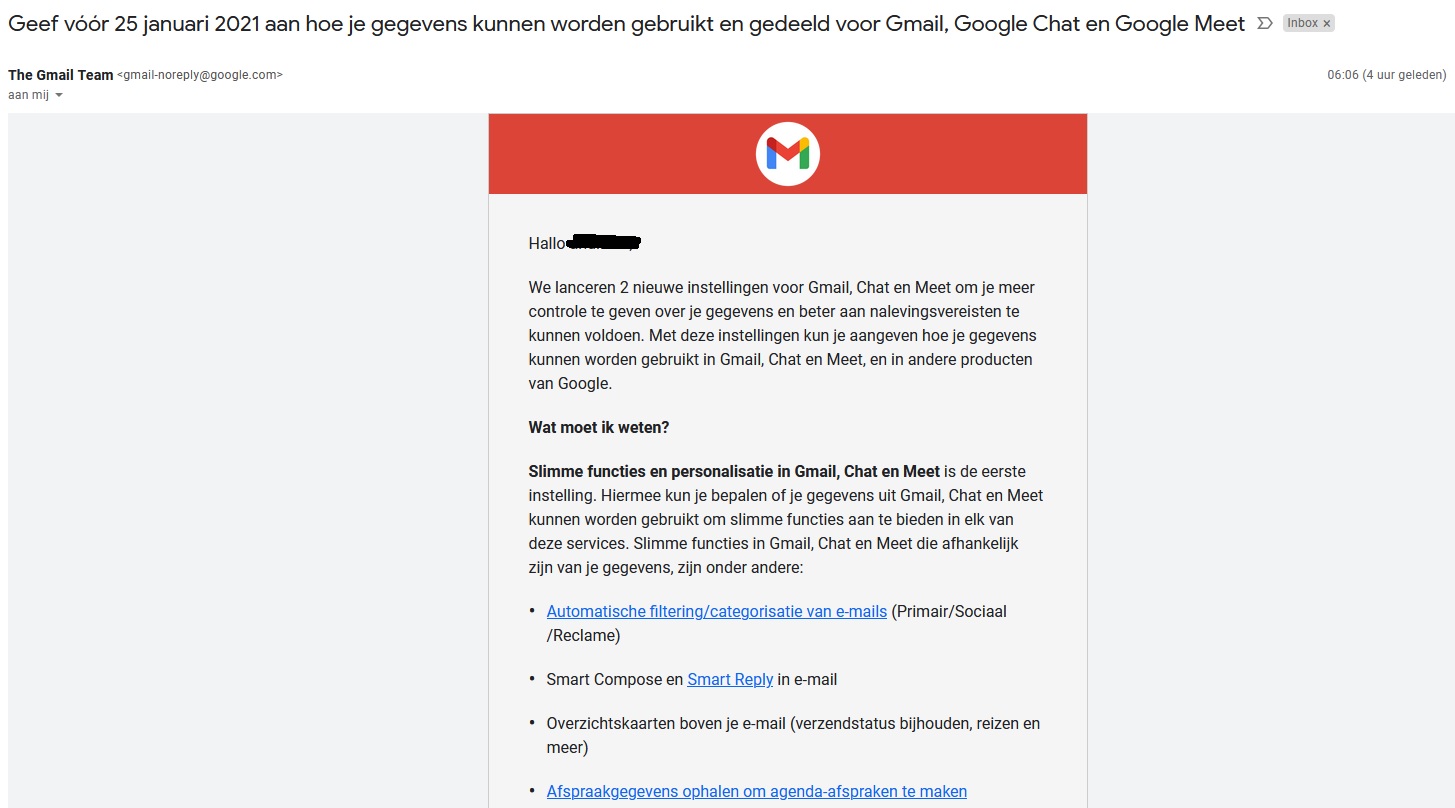This screenshot has width=1455, height=808.
Task: Expand the 'aan mij' recipient details arrow
Action: click(x=59, y=95)
